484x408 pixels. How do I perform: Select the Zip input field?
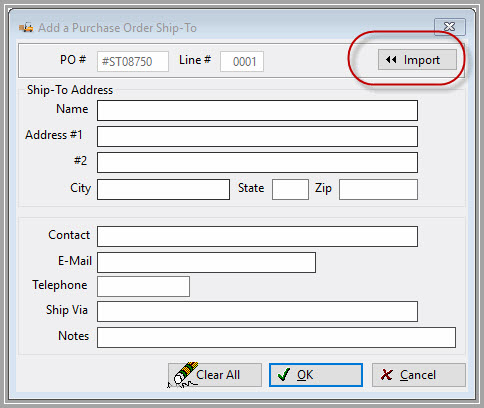click(378, 189)
